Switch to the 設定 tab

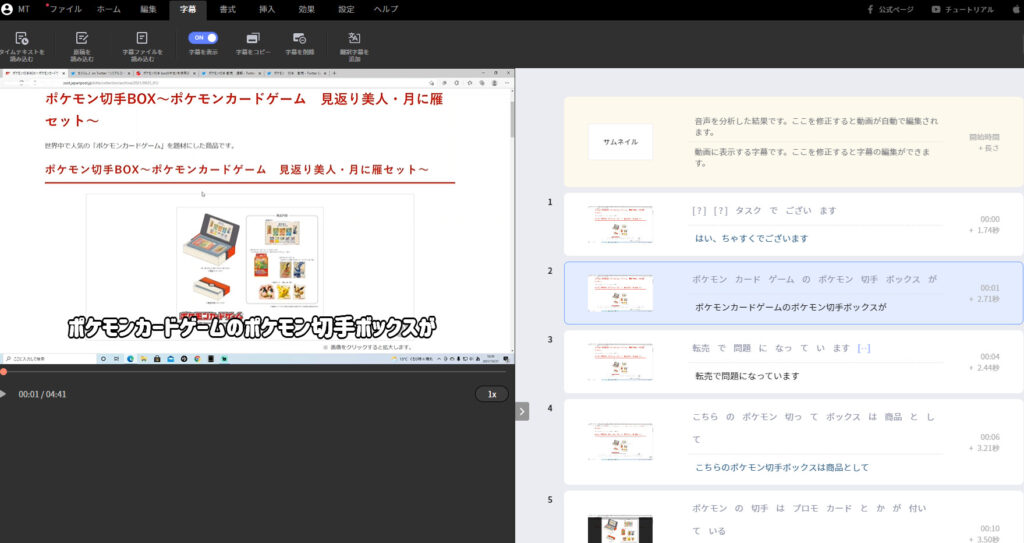point(346,9)
